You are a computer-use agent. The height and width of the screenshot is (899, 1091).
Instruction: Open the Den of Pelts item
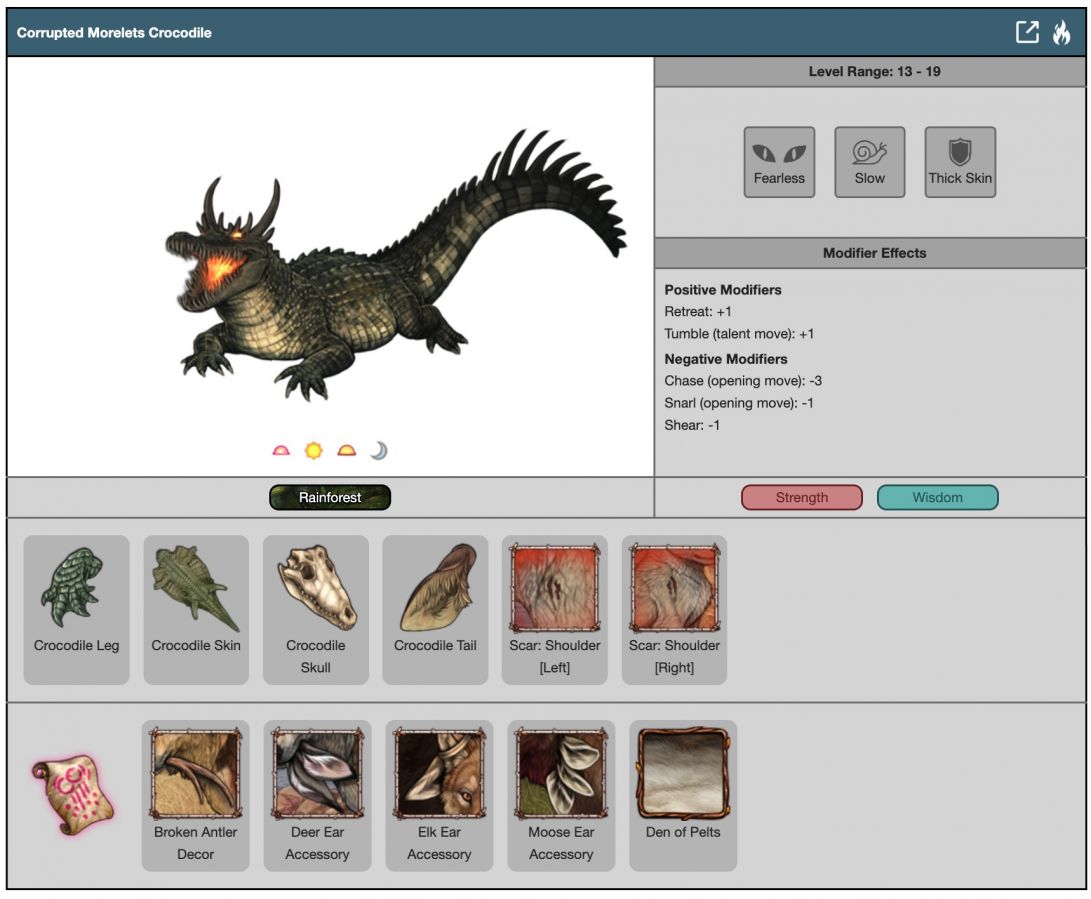[683, 794]
